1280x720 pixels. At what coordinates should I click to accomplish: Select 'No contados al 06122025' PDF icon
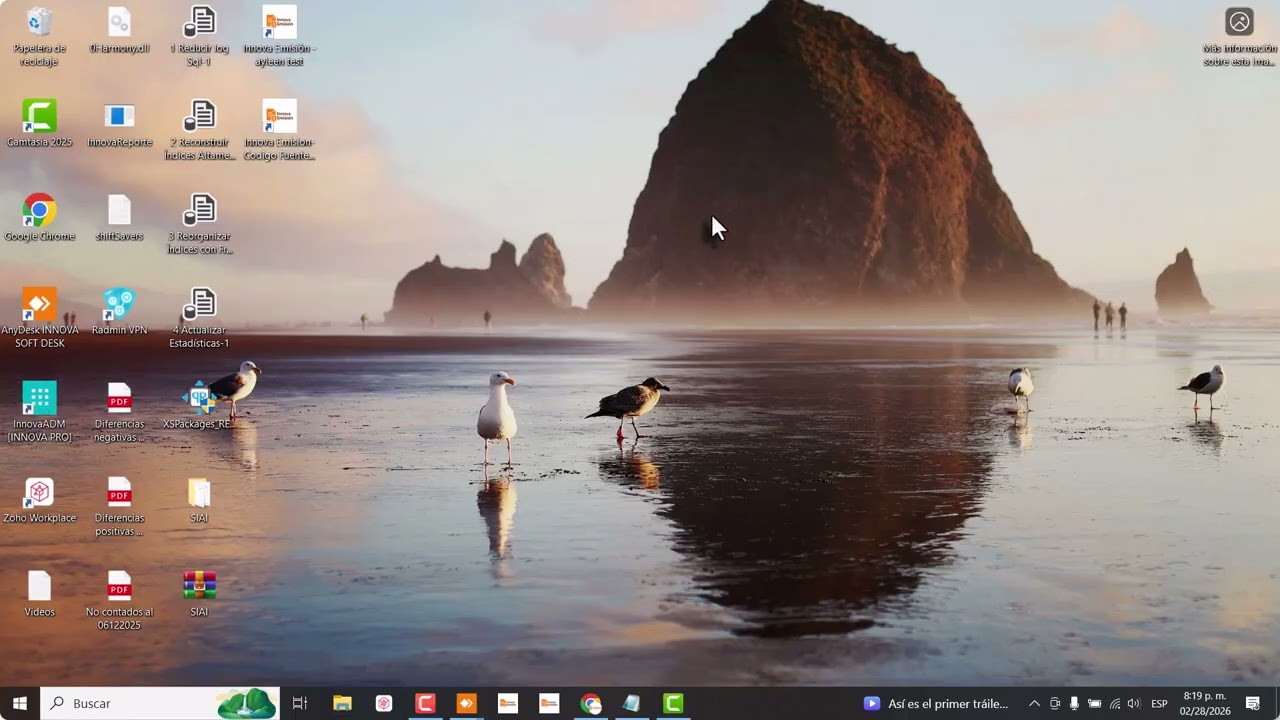[x=119, y=600]
